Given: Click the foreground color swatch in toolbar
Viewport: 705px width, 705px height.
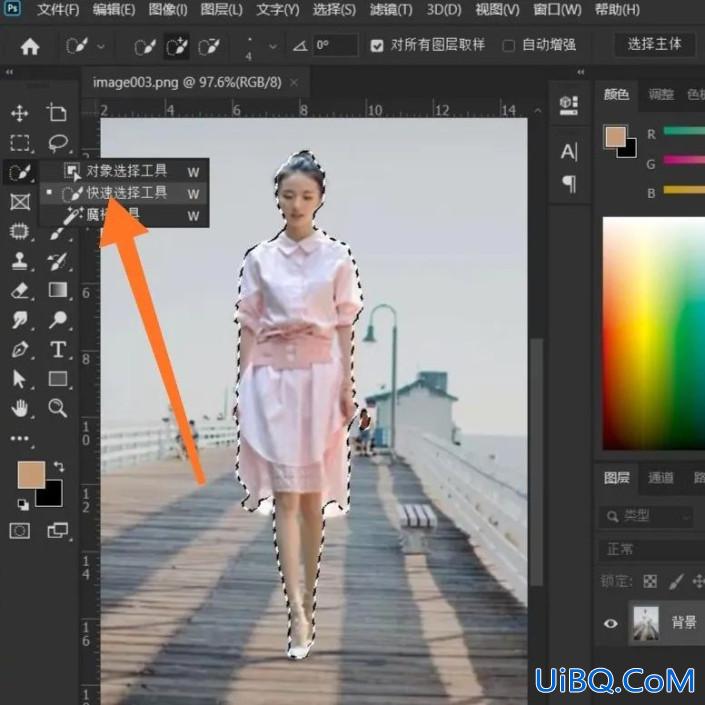Looking at the screenshot, I should [x=31, y=474].
